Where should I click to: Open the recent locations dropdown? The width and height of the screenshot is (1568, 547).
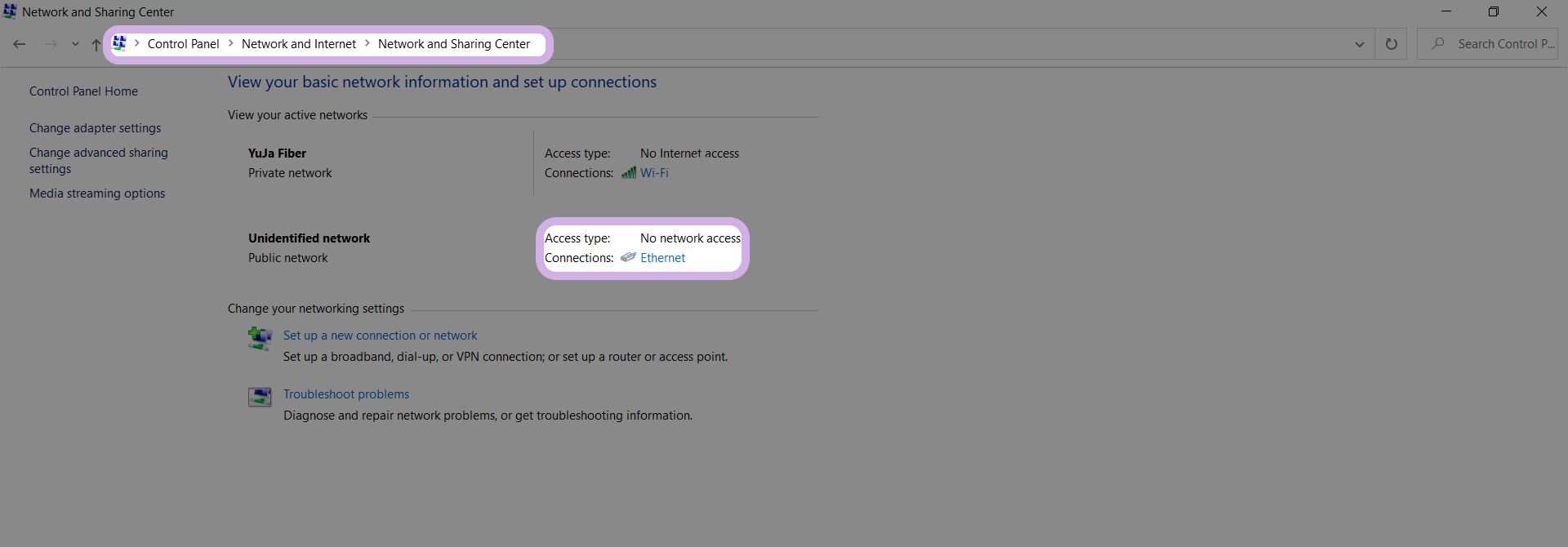coord(75,44)
